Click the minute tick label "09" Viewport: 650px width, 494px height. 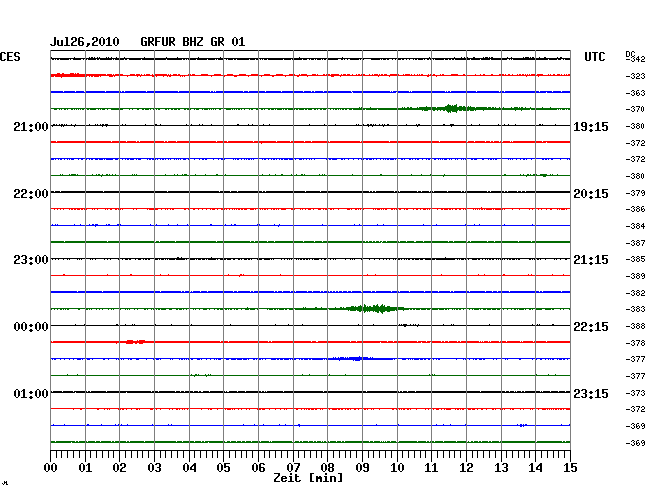pyautogui.click(x=362, y=467)
